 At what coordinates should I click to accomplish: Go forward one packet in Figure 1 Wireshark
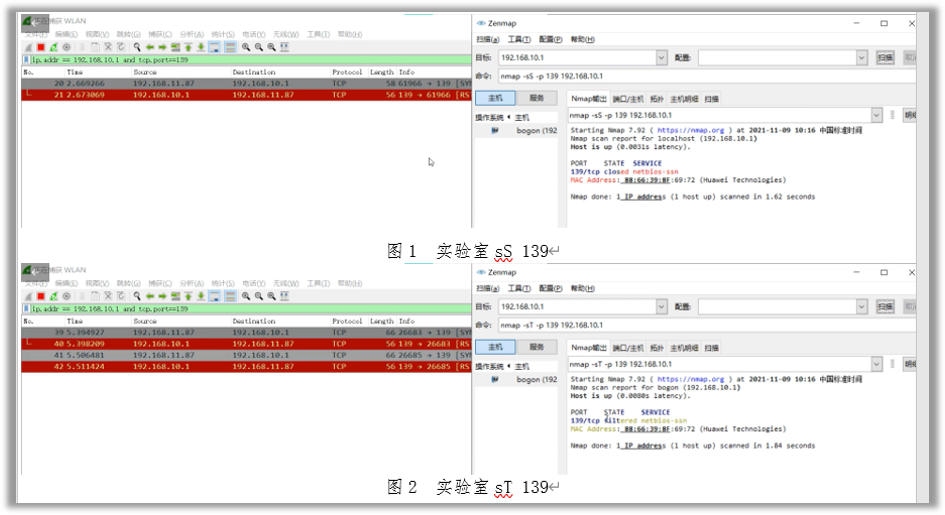point(162,47)
